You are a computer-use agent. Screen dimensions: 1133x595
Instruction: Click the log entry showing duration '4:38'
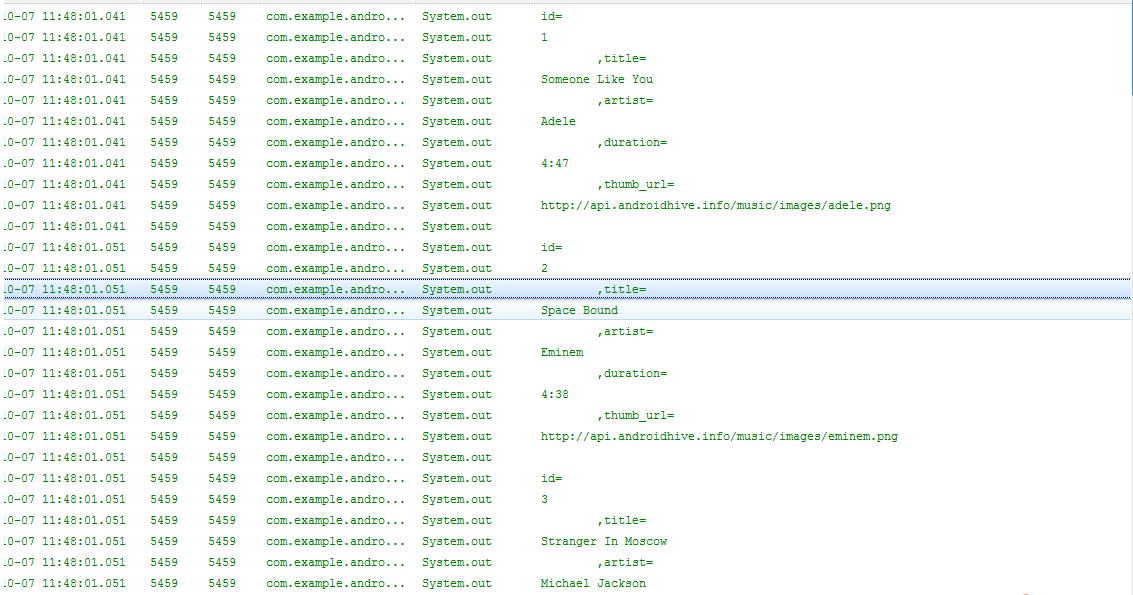point(566,394)
